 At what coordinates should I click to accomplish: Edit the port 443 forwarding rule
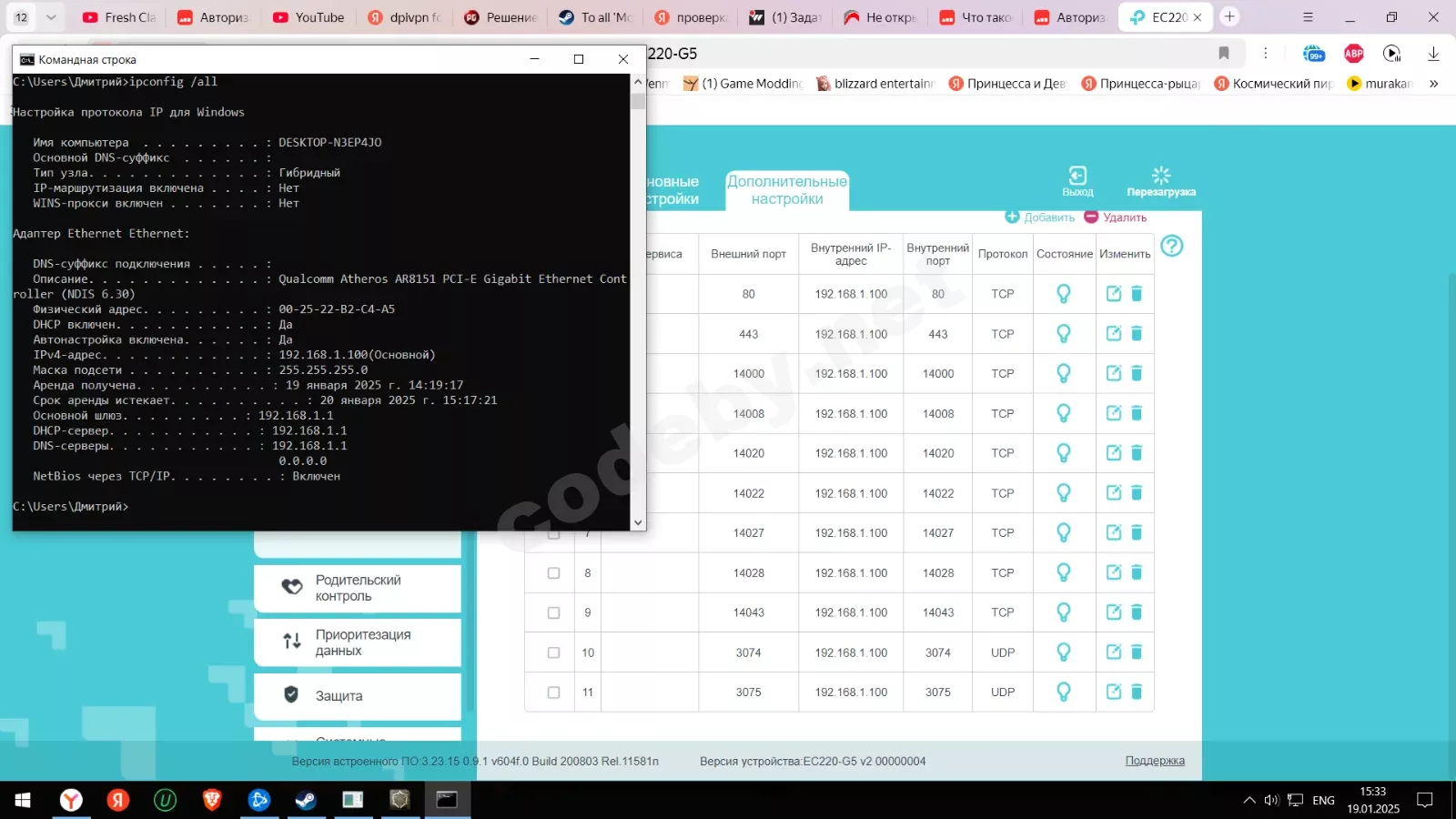tap(1113, 333)
